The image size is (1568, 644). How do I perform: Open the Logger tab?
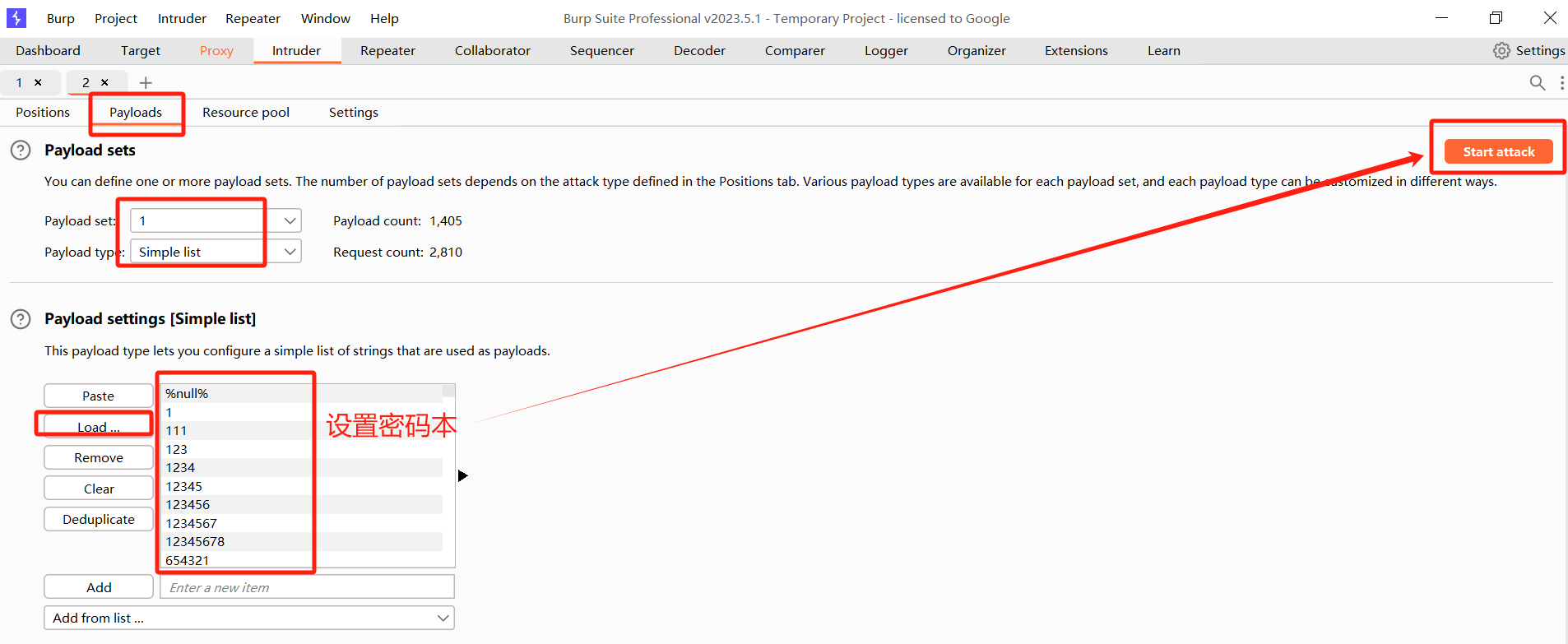(x=886, y=51)
